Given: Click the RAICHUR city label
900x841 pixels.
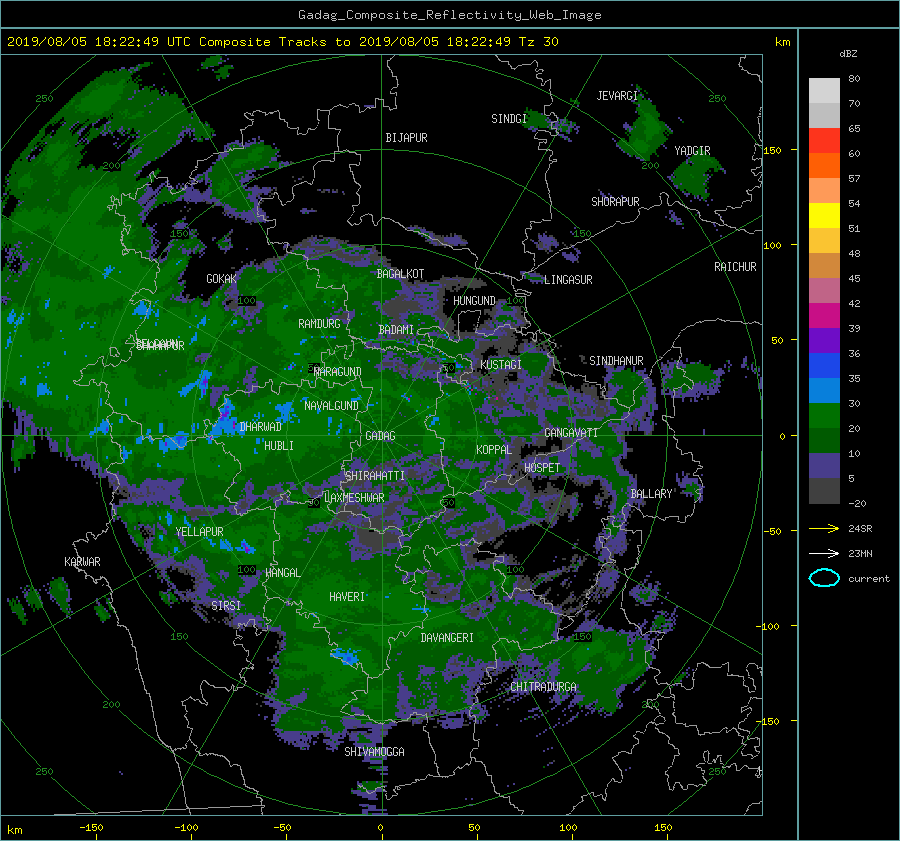Looking at the screenshot, I should coord(735,267).
